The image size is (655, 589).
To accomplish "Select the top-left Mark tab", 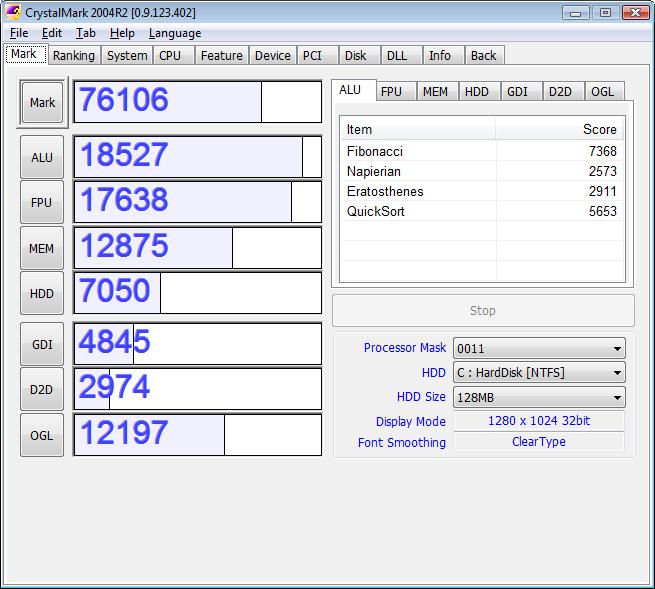I will (x=24, y=54).
